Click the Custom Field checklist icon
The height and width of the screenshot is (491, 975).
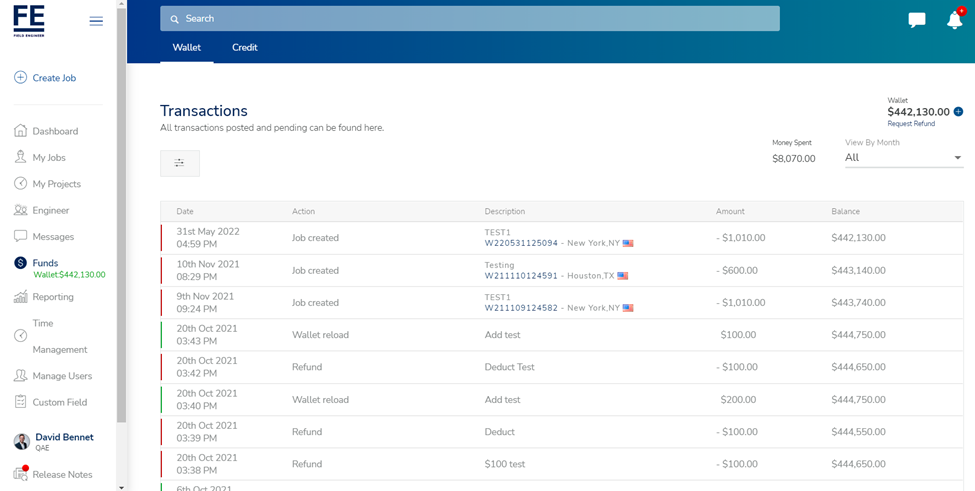(x=21, y=402)
